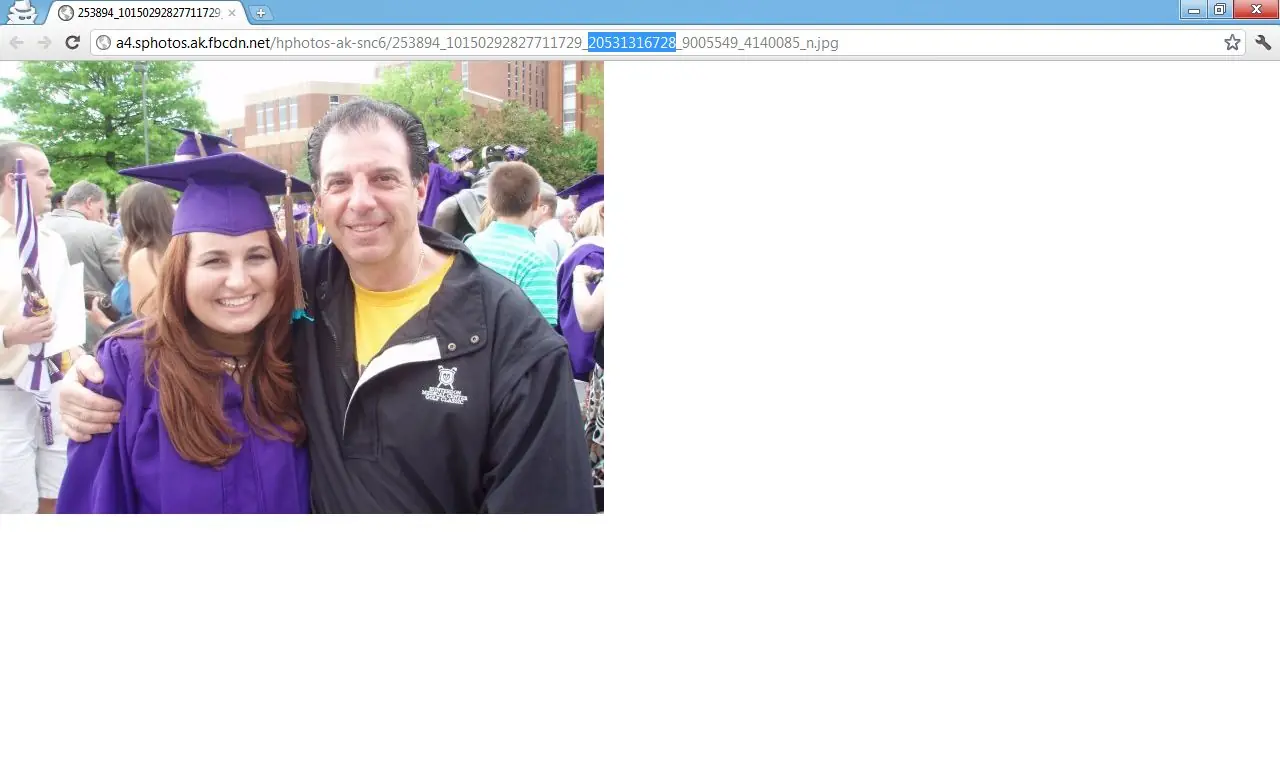This screenshot has height=760, width=1280.
Task: Reload the current page
Action: (72, 42)
